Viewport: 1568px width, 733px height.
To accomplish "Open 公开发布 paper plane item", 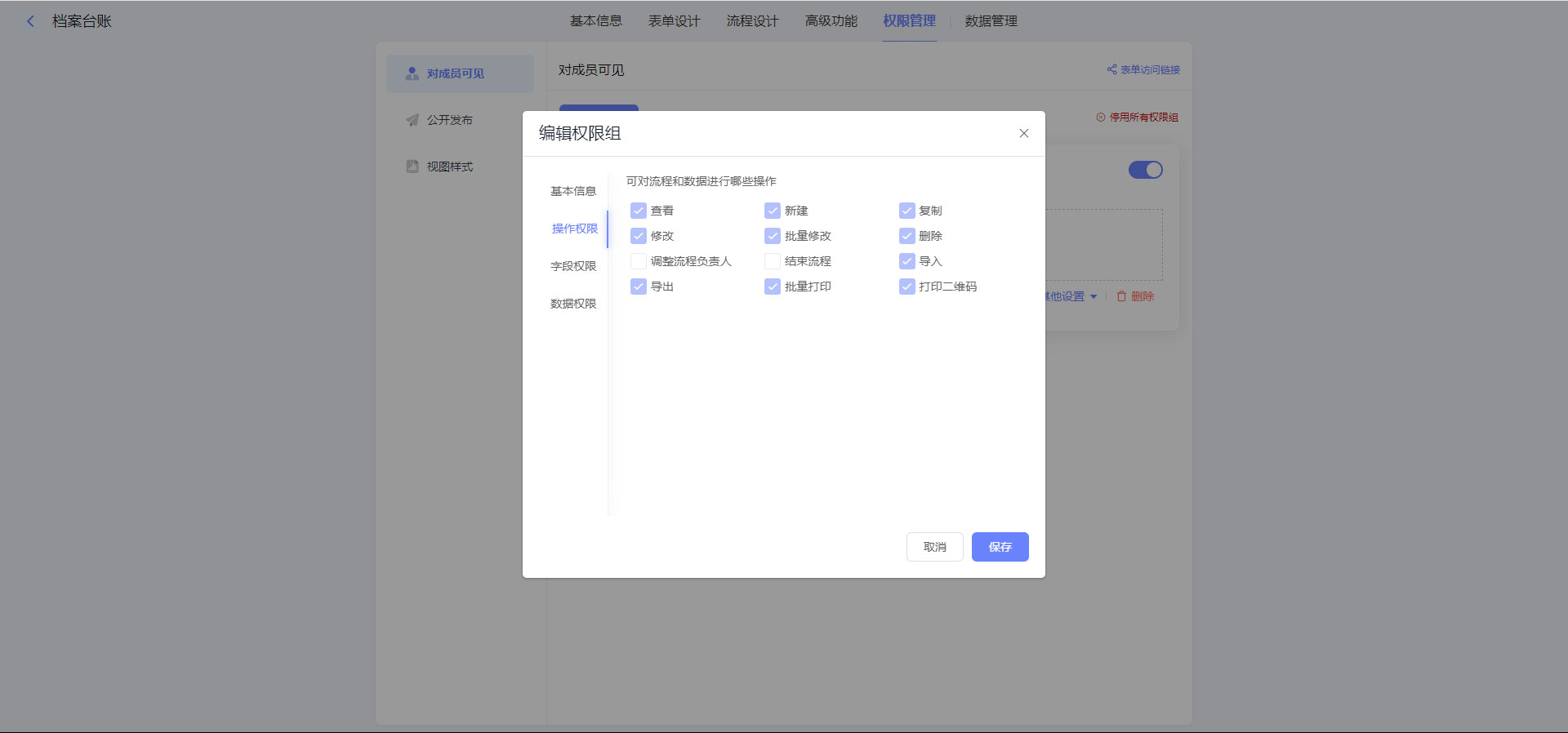I will (x=448, y=120).
